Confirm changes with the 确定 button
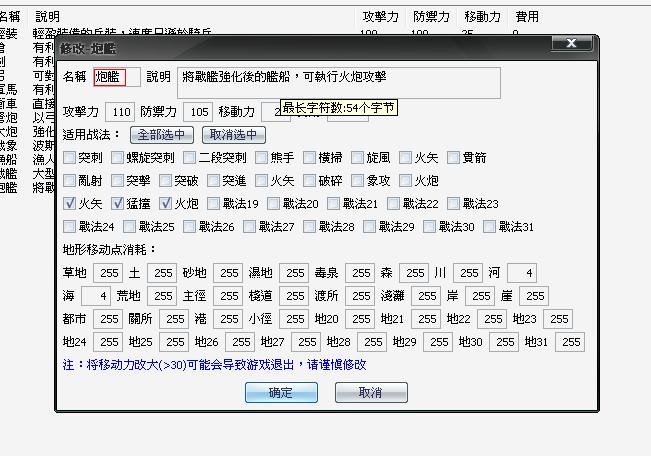Image resolution: width=651 pixels, height=456 pixels. pos(281,392)
